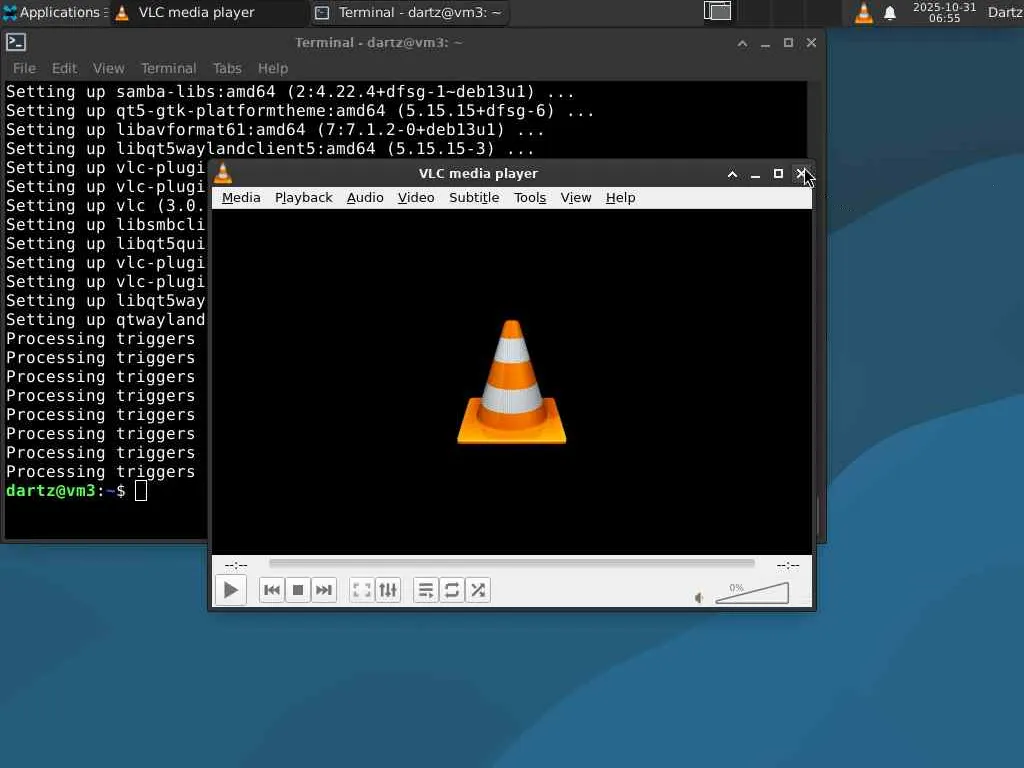This screenshot has height=768, width=1024.
Task: Toggle random shuffle playback
Action: [478, 590]
